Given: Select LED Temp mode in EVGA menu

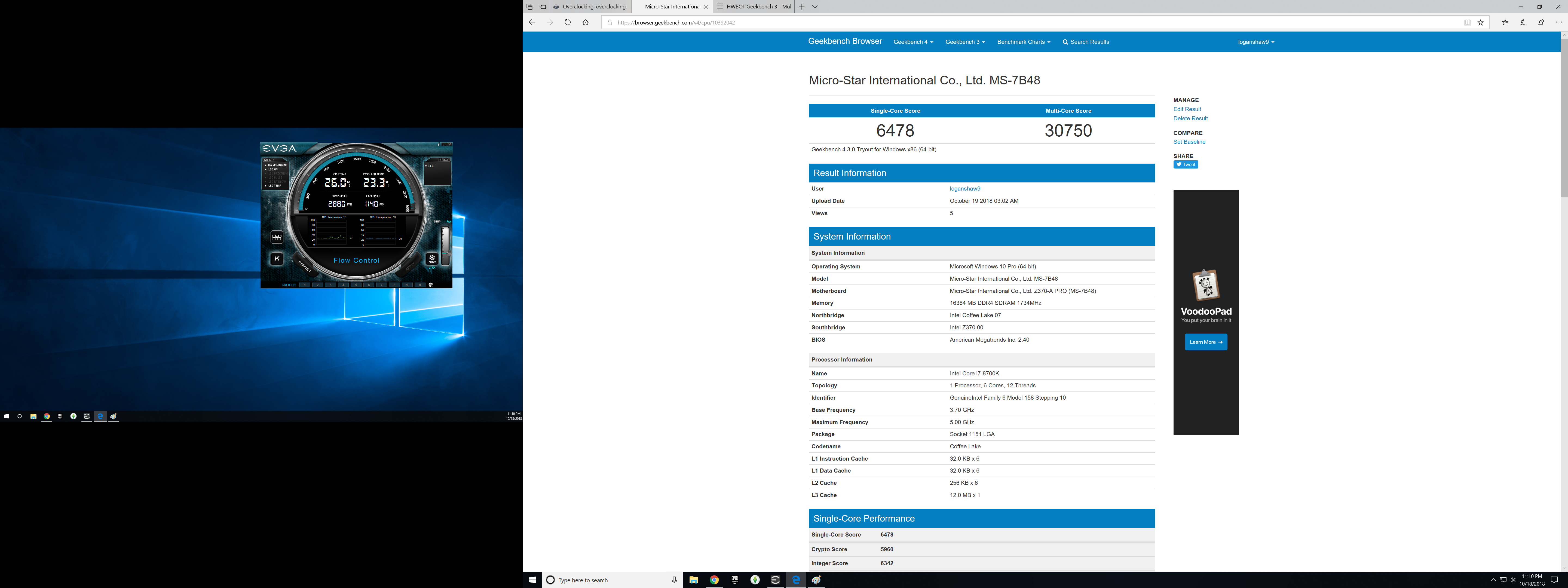Looking at the screenshot, I should coord(273,186).
